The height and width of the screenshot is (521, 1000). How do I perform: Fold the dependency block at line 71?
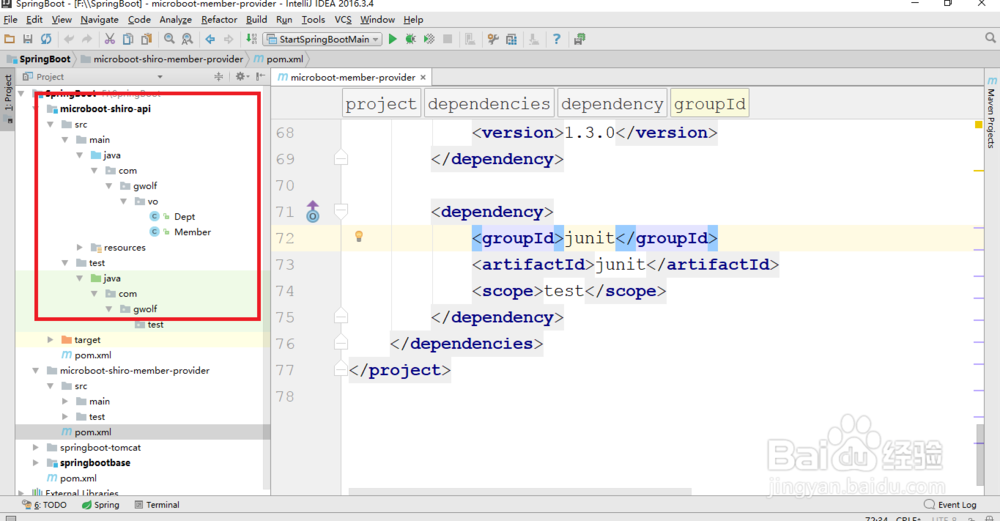341,210
